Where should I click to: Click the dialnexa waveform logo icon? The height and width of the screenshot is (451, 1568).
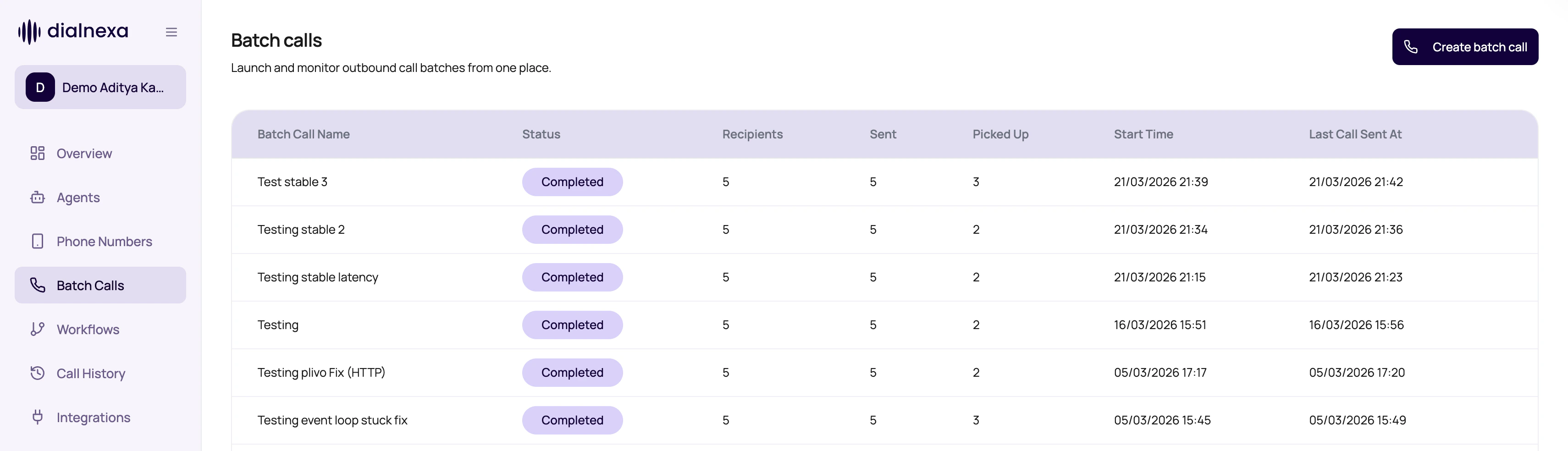(29, 32)
